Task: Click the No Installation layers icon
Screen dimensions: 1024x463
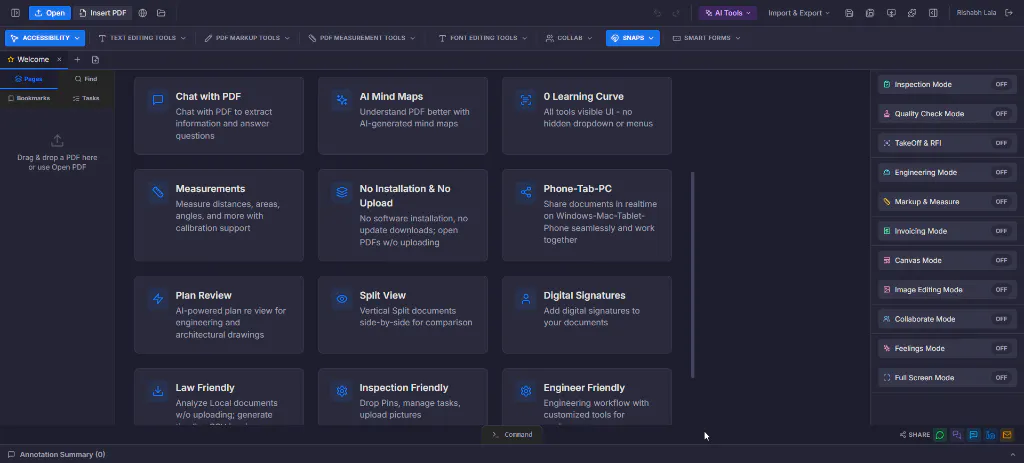Action: 342,192
